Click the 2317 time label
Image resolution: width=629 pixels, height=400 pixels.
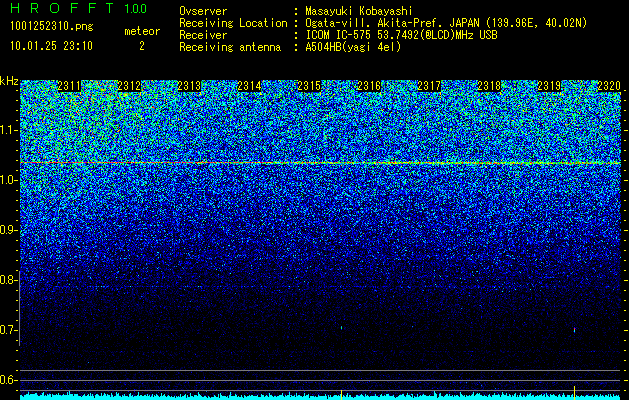click(429, 86)
